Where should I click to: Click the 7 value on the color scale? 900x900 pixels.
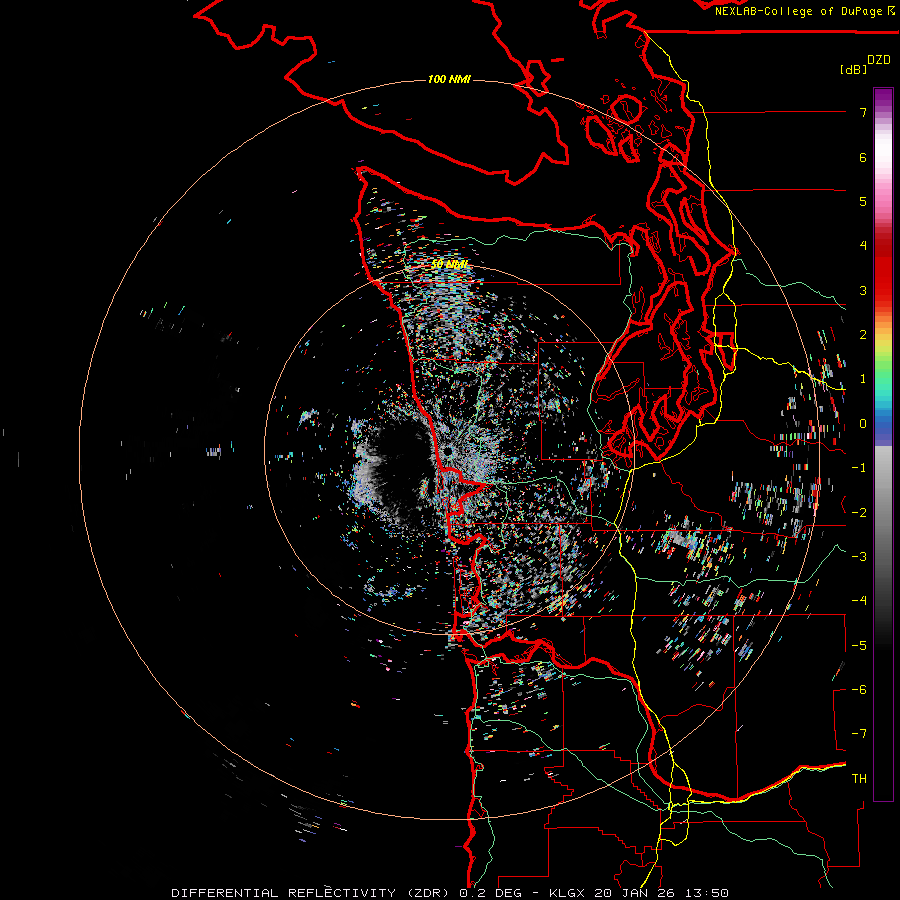coord(863,112)
